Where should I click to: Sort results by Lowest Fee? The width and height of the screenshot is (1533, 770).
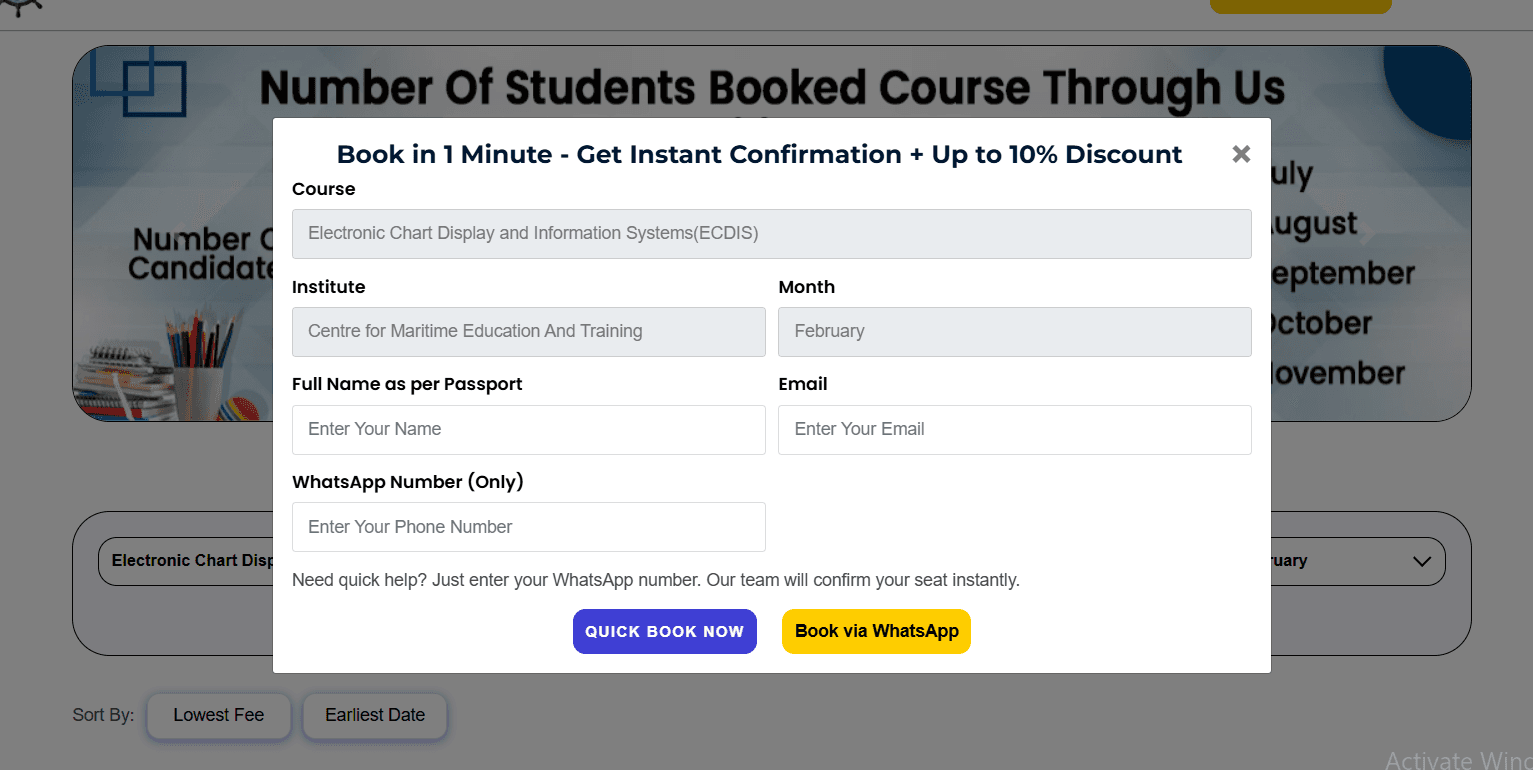[x=219, y=716]
